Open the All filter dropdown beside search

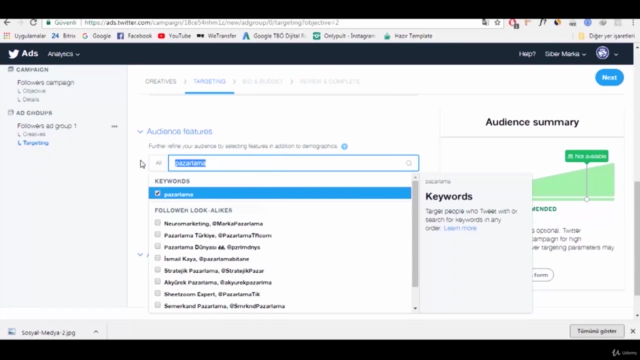[x=158, y=163]
